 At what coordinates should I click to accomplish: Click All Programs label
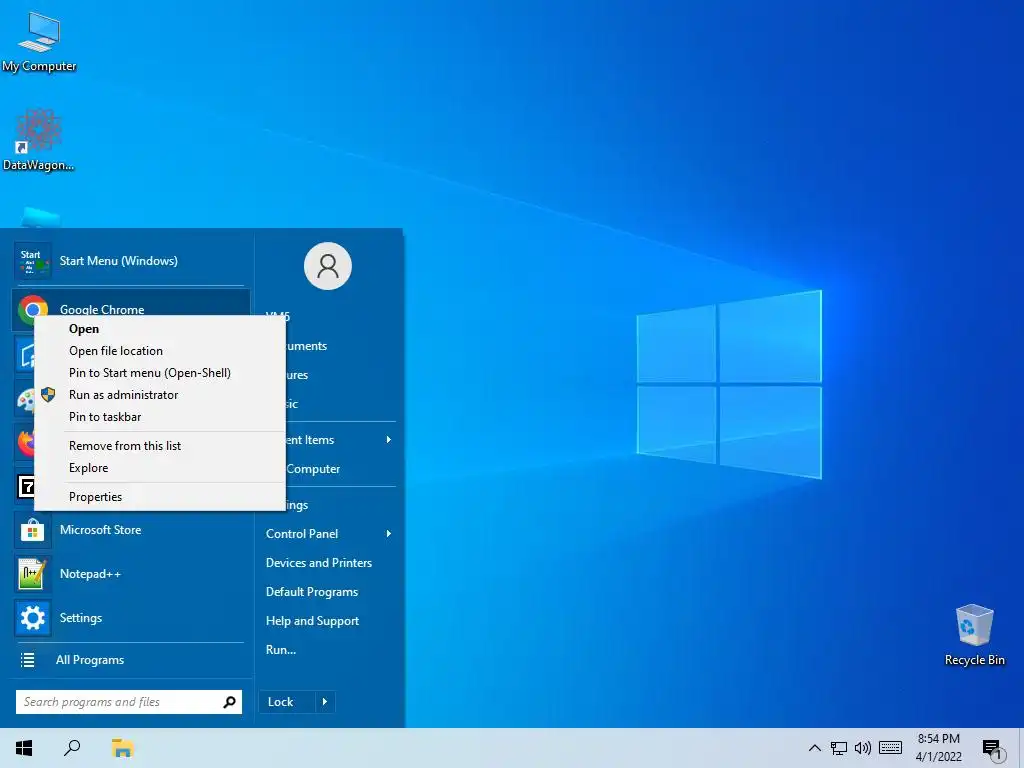pyautogui.click(x=90, y=660)
